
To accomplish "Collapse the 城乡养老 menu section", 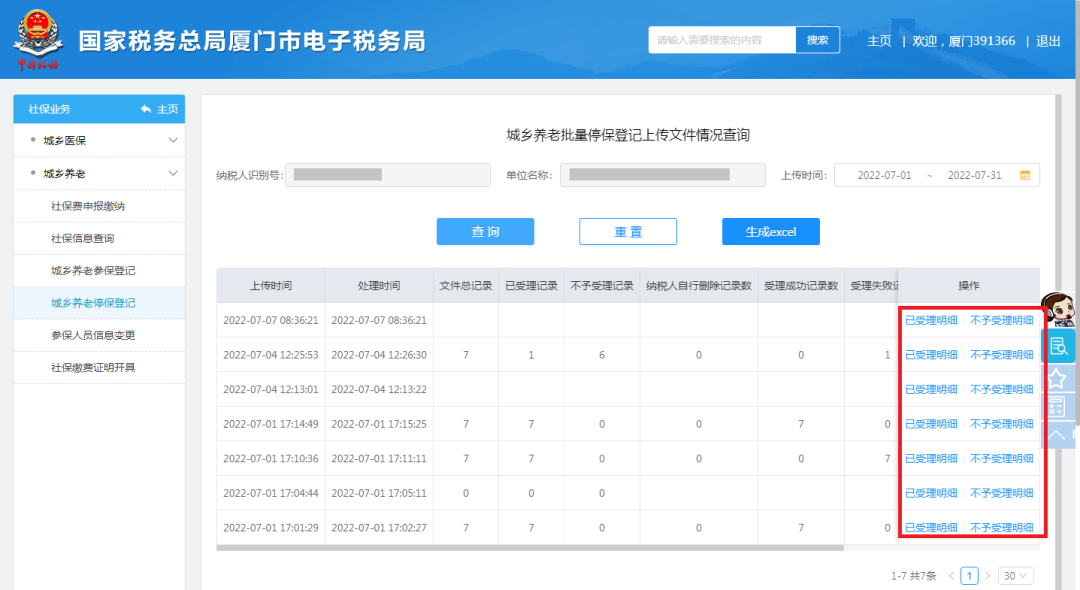I will [173, 174].
